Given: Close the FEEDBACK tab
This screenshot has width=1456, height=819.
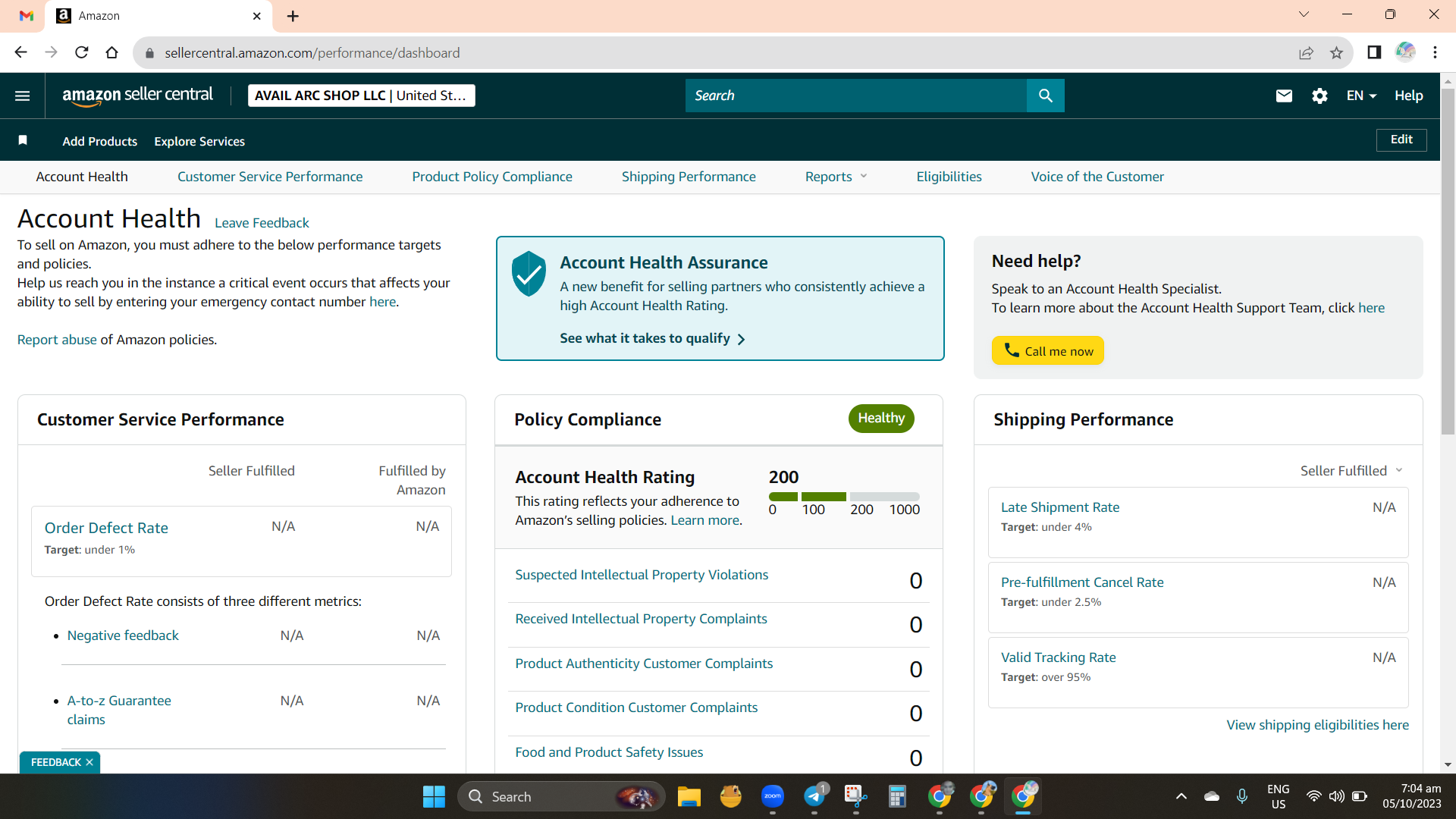Looking at the screenshot, I should pos(89,762).
